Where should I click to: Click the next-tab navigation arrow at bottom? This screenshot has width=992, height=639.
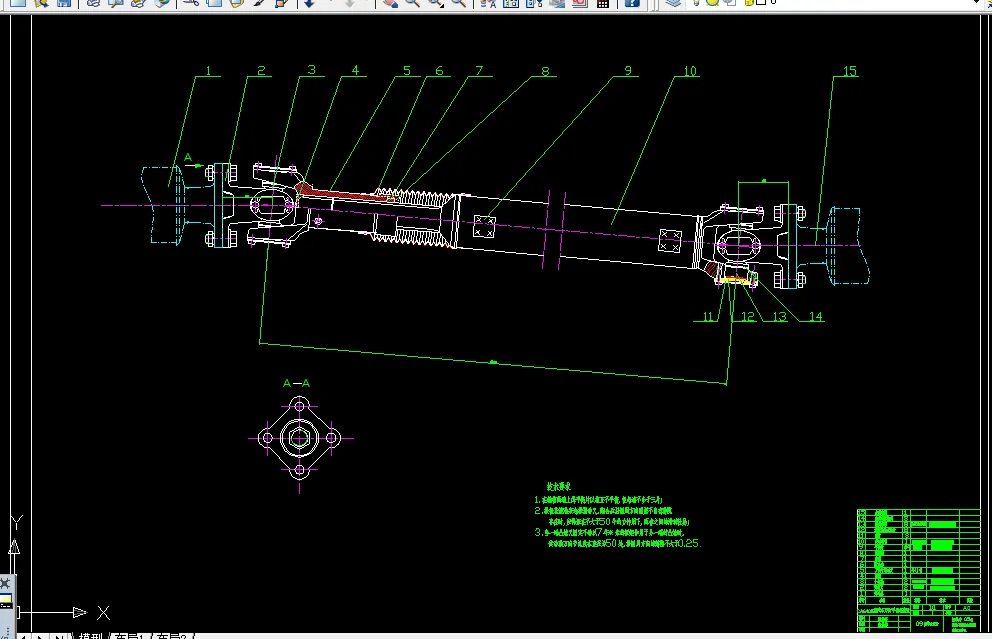pyautogui.click(x=39, y=636)
